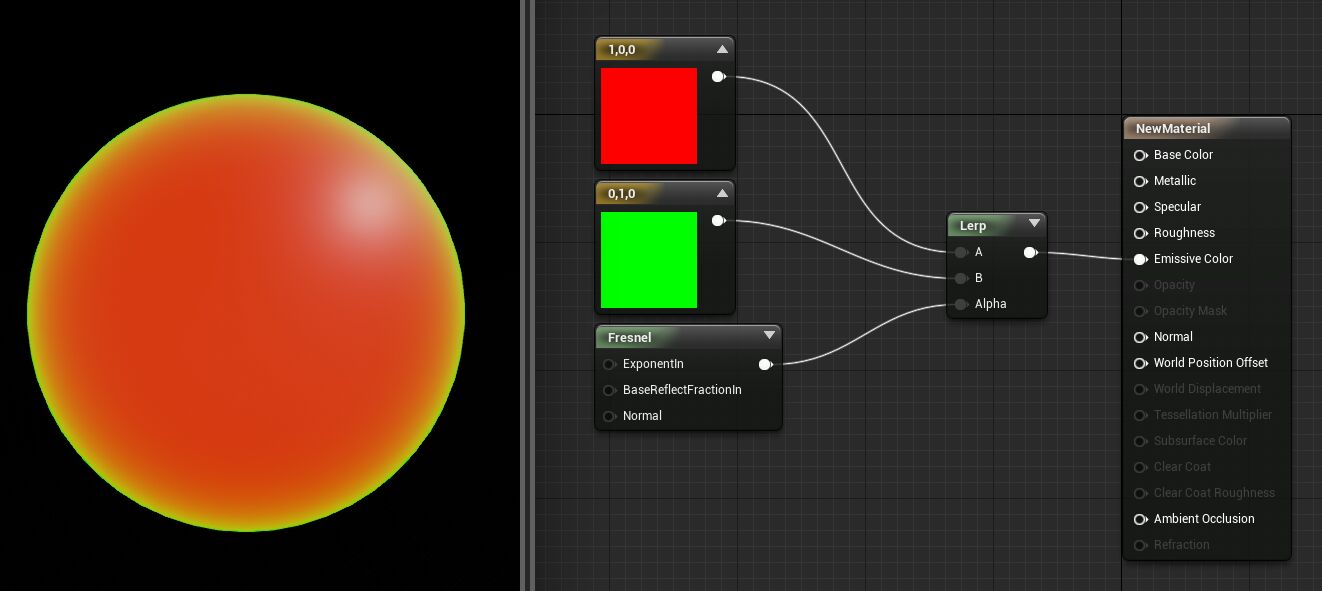This screenshot has width=1322, height=591.
Task: Click the Normal input pin on NewMaterial
Action: coord(1140,337)
